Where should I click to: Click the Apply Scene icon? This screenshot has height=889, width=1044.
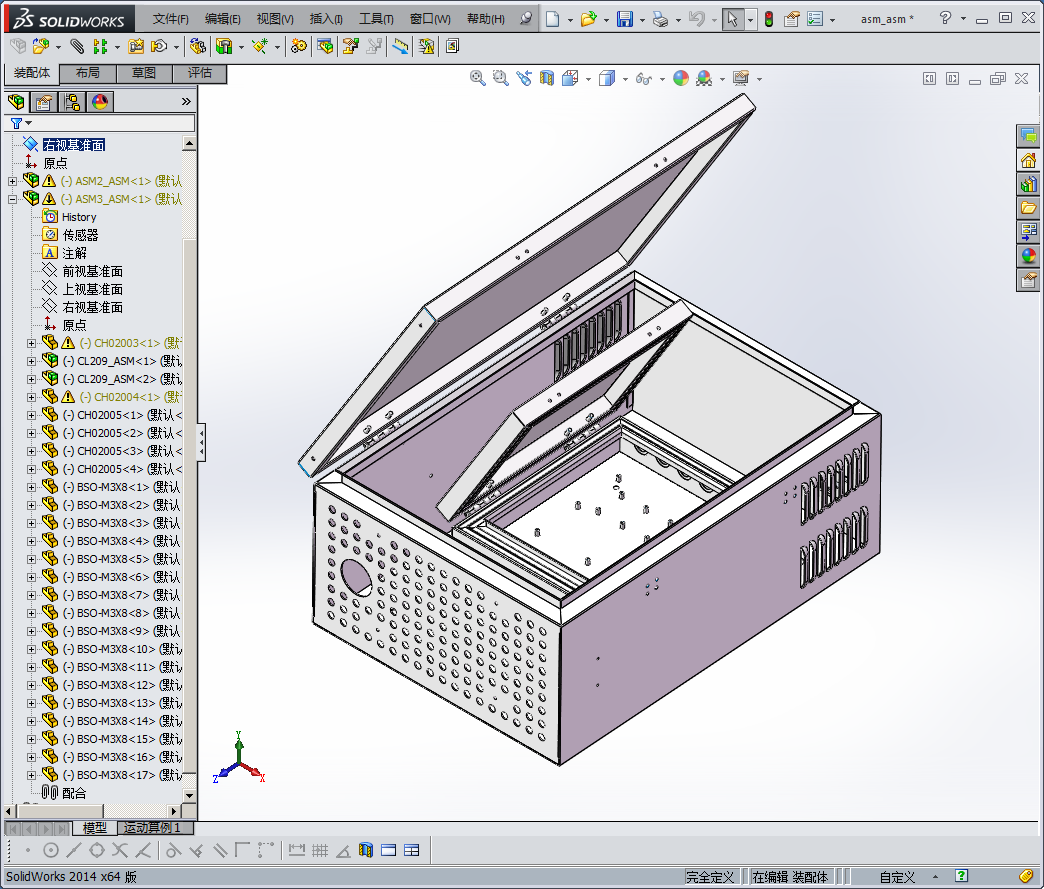coord(704,79)
